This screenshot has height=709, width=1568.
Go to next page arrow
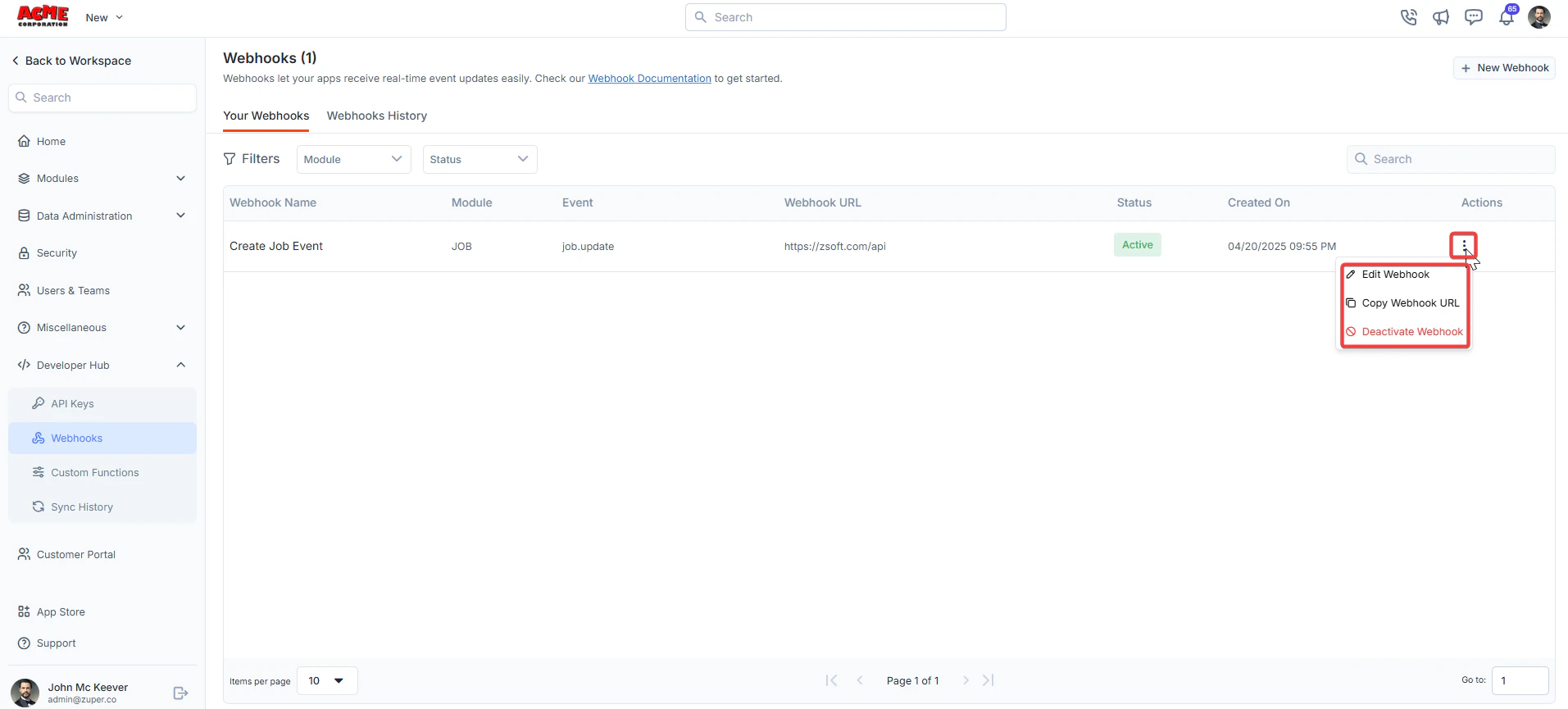click(x=966, y=680)
